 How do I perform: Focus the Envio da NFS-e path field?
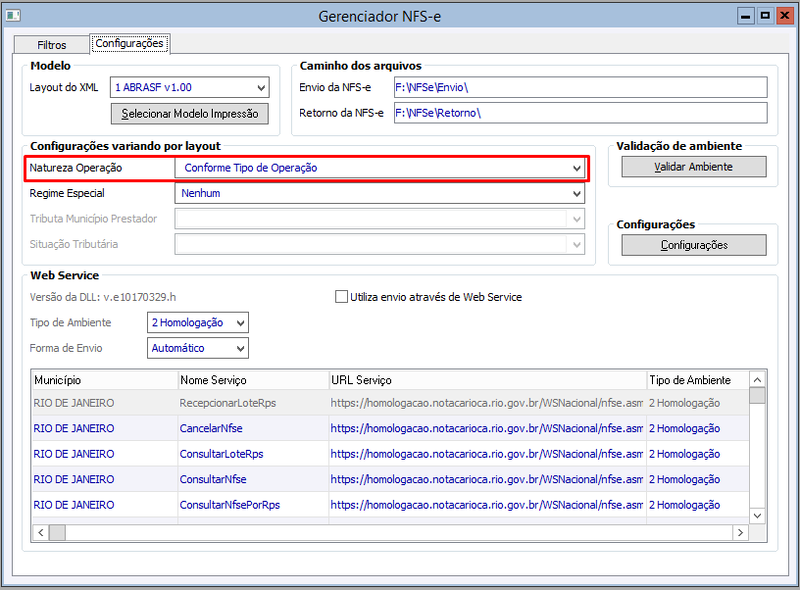581,87
